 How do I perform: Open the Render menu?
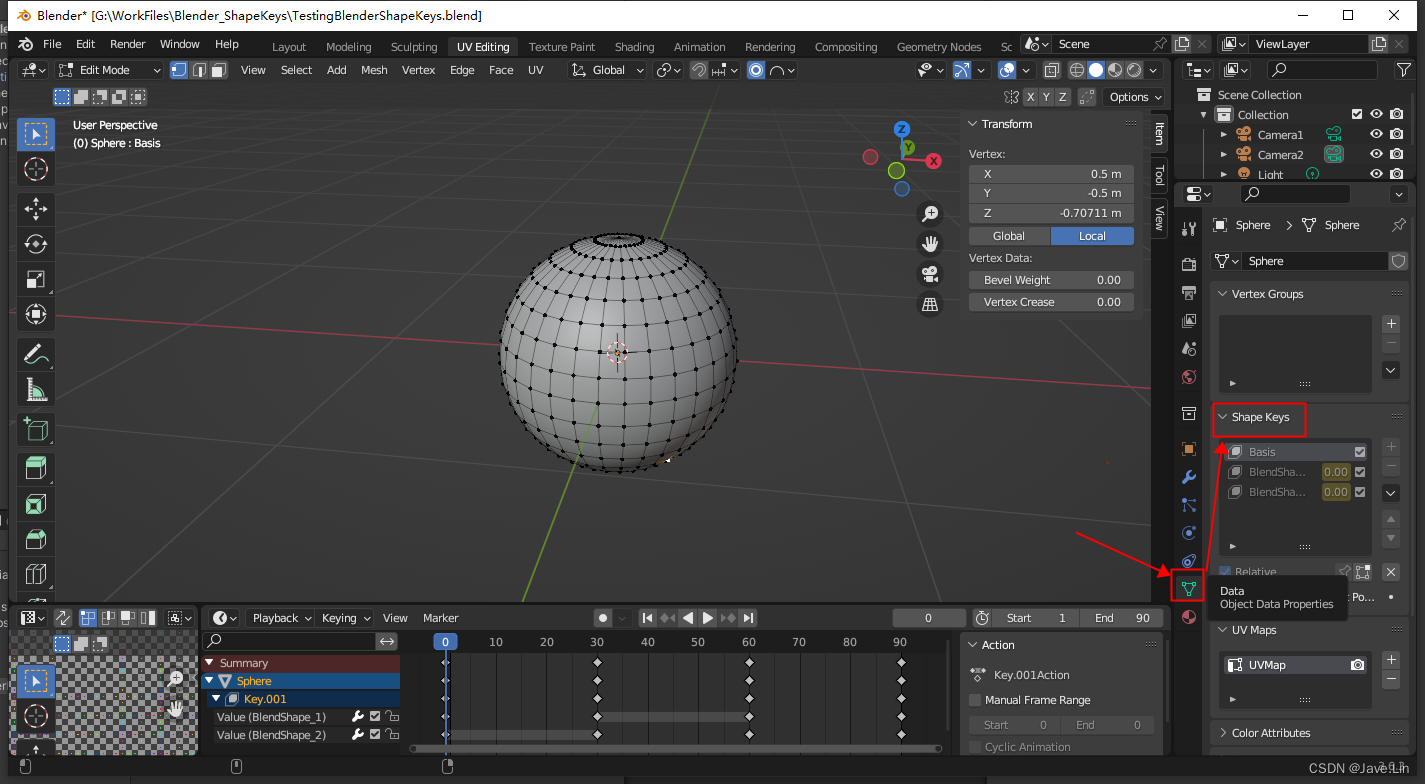tap(128, 44)
